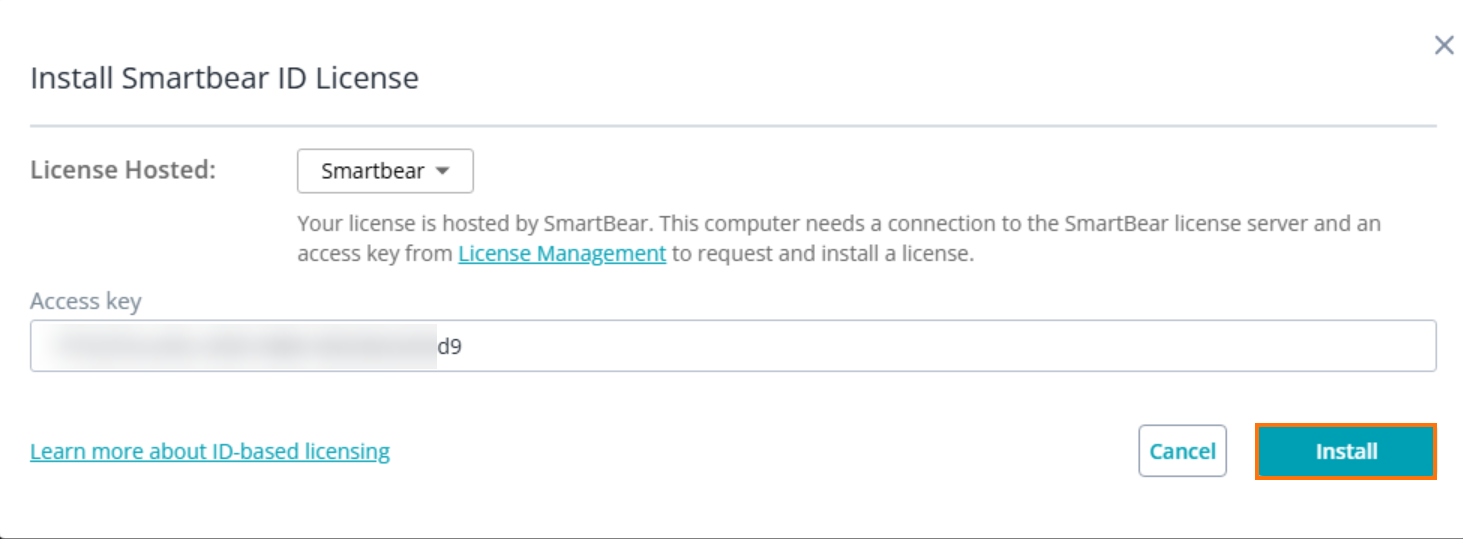Close the Install Smartbear ID License dialog
The height and width of the screenshot is (539, 1463).
(1443, 45)
